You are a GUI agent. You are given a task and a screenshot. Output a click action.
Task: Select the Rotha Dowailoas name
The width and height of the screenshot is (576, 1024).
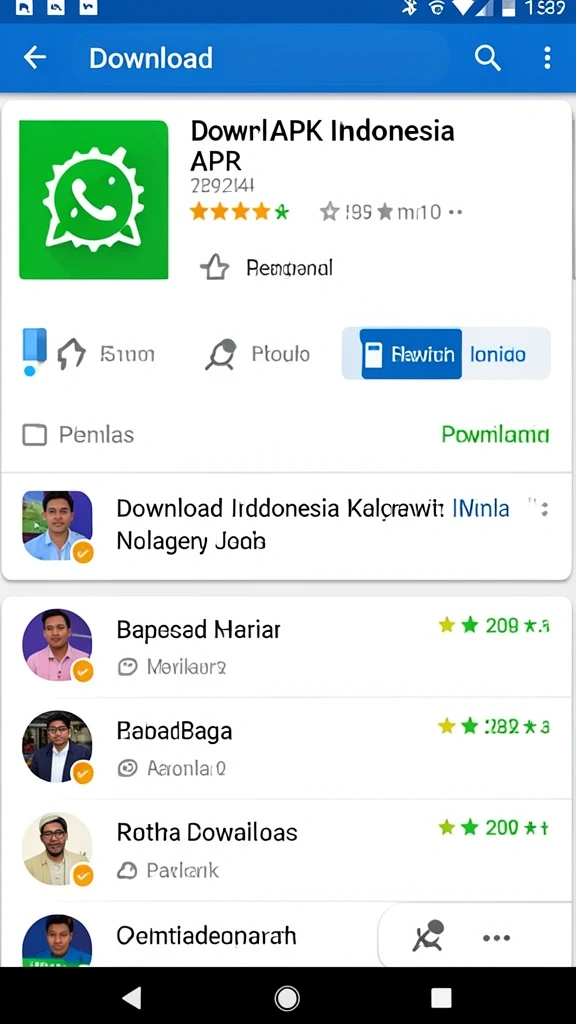pos(207,832)
